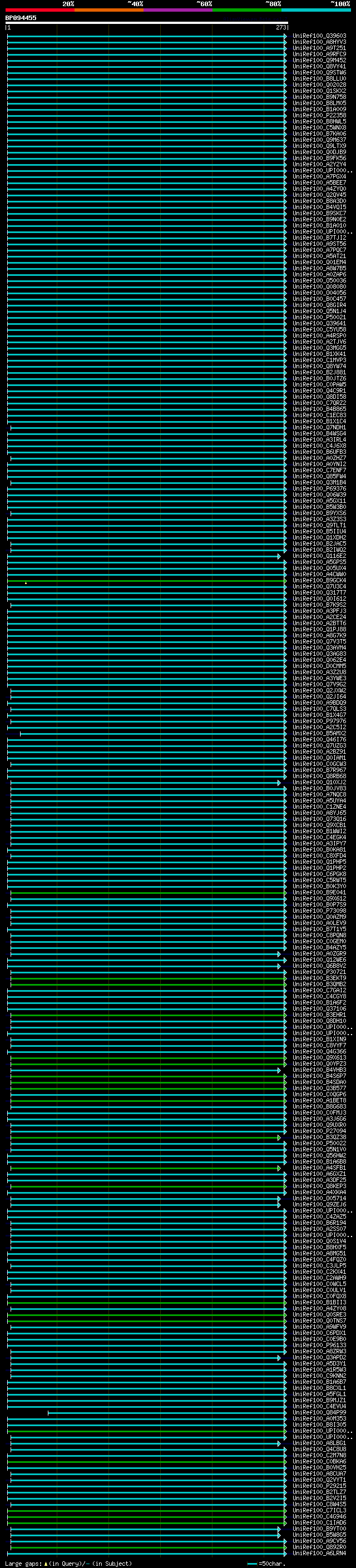
Task: Click the hit label UniRef100_Q3APD2
Action: (x=319, y=1358)
